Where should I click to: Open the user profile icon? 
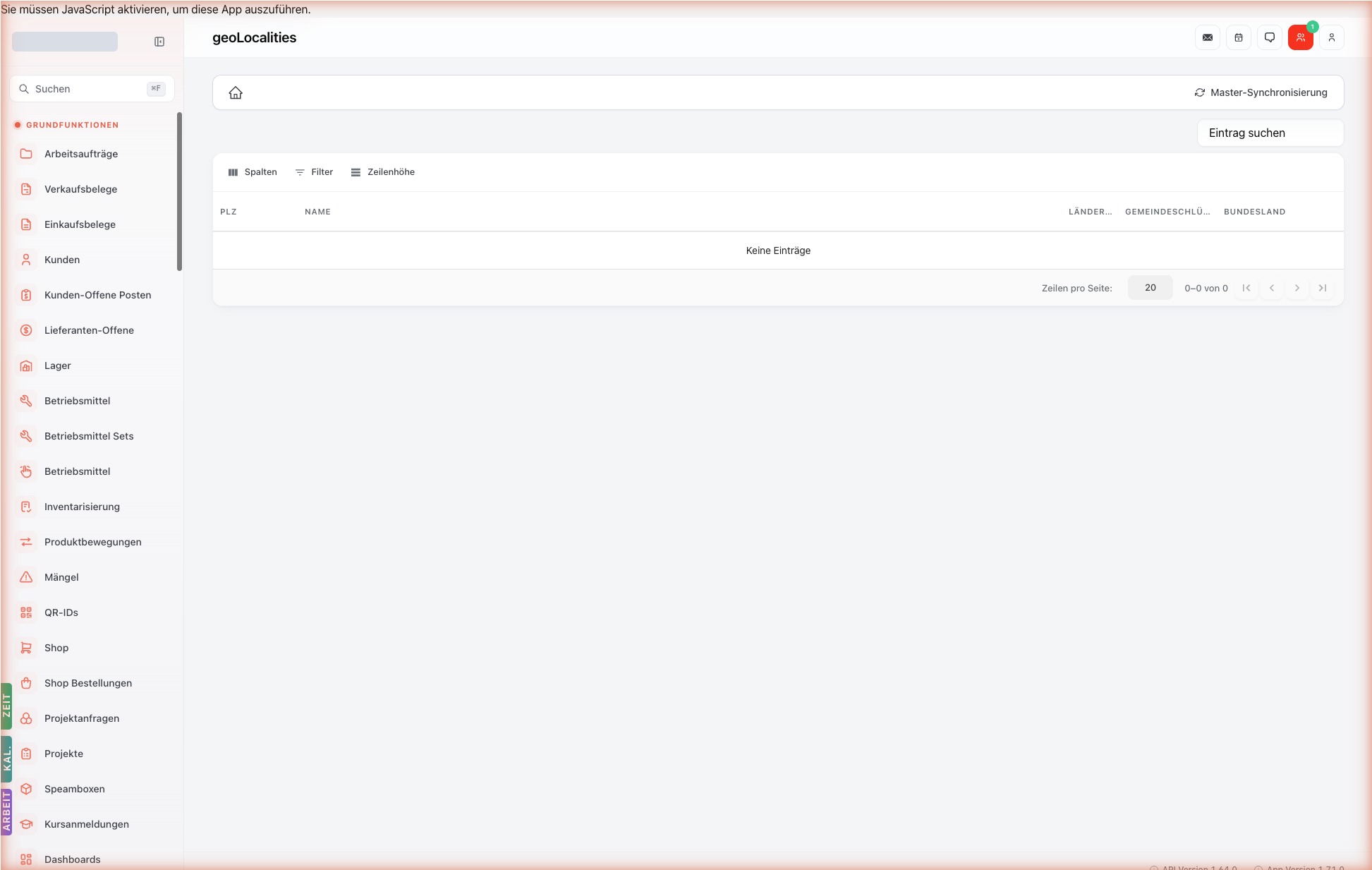[x=1332, y=37]
